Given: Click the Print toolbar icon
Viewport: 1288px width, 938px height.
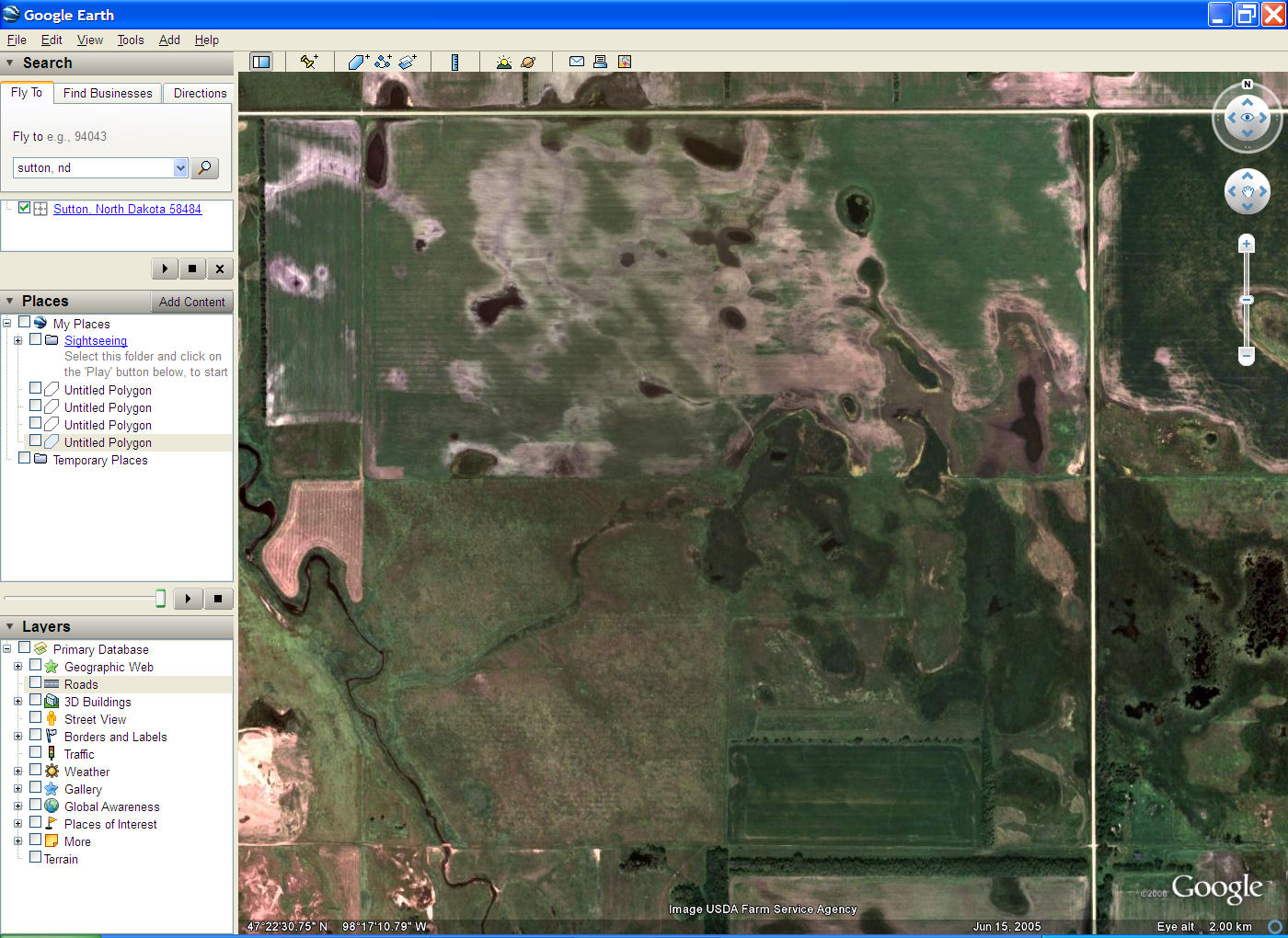Looking at the screenshot, I should click(x=600, y=62).
